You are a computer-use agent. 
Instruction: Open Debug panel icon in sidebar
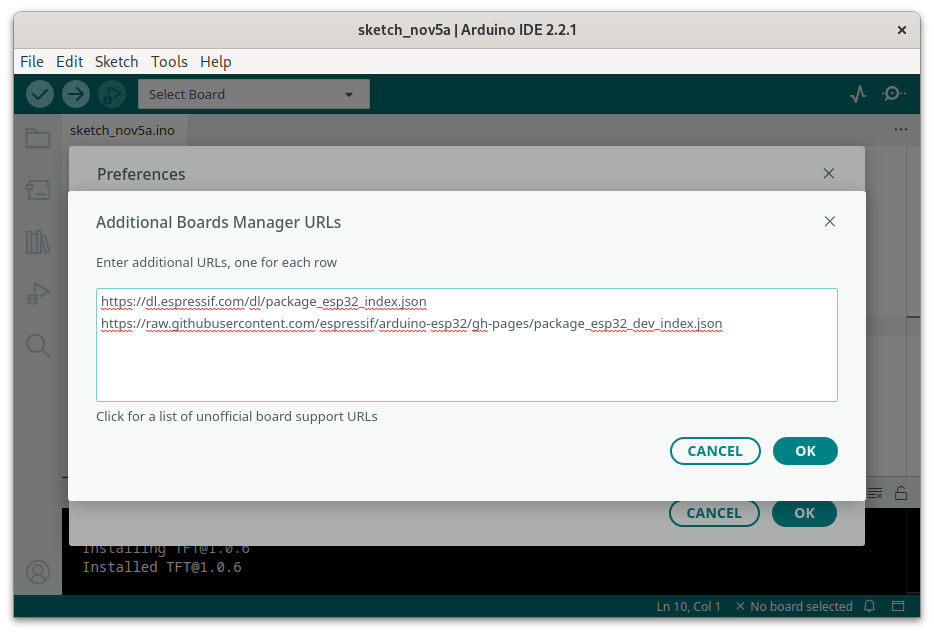pyautogui.click(x=38, y=294)
